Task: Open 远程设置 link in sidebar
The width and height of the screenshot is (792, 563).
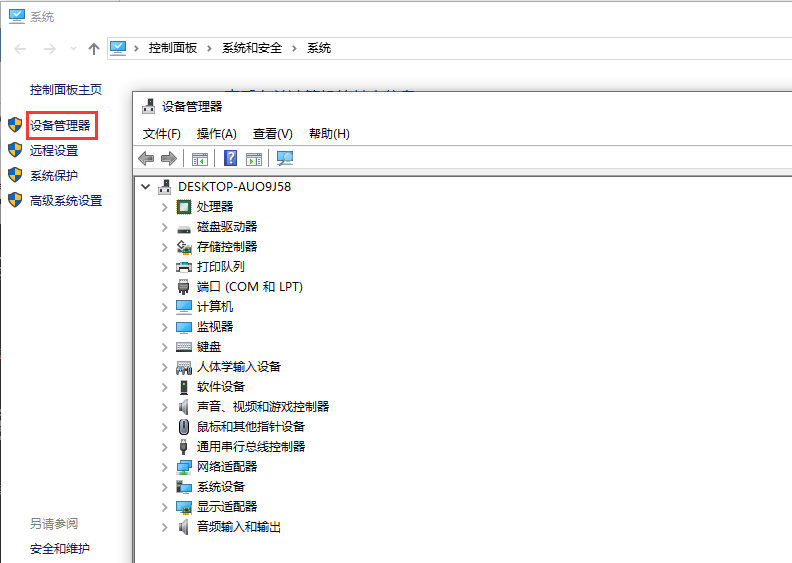Action: (54, 150)
